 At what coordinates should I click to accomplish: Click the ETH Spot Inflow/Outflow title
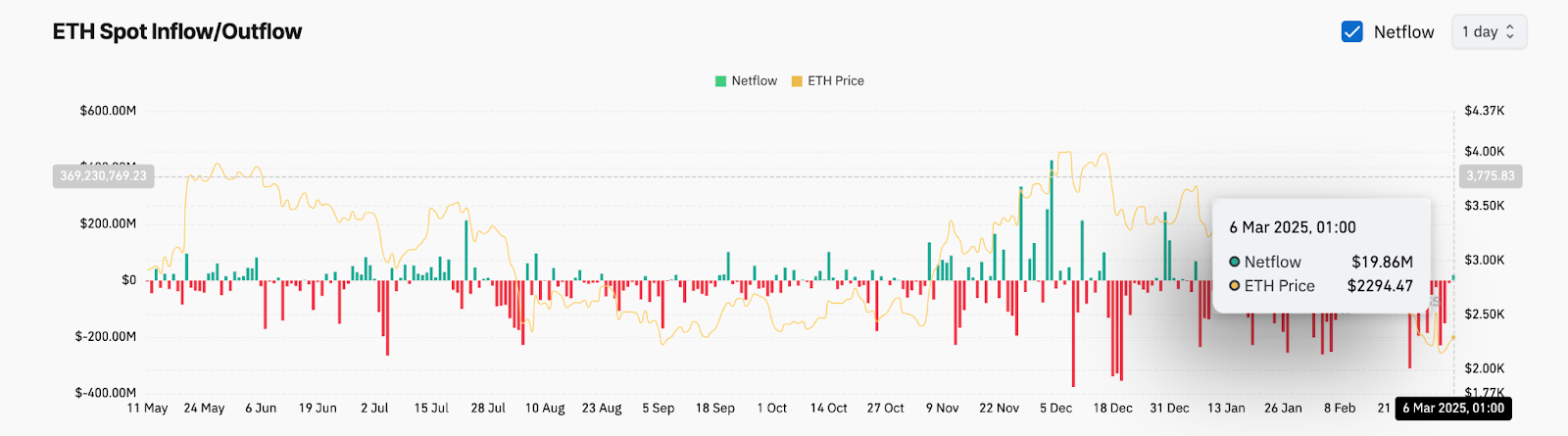177,31
